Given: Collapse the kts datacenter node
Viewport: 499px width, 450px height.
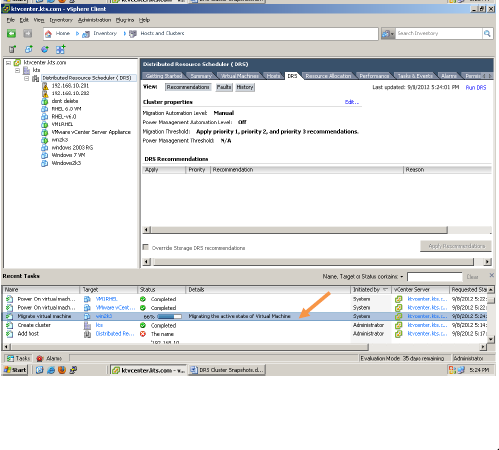Looking at the screenshot, I should coord(18,70).
